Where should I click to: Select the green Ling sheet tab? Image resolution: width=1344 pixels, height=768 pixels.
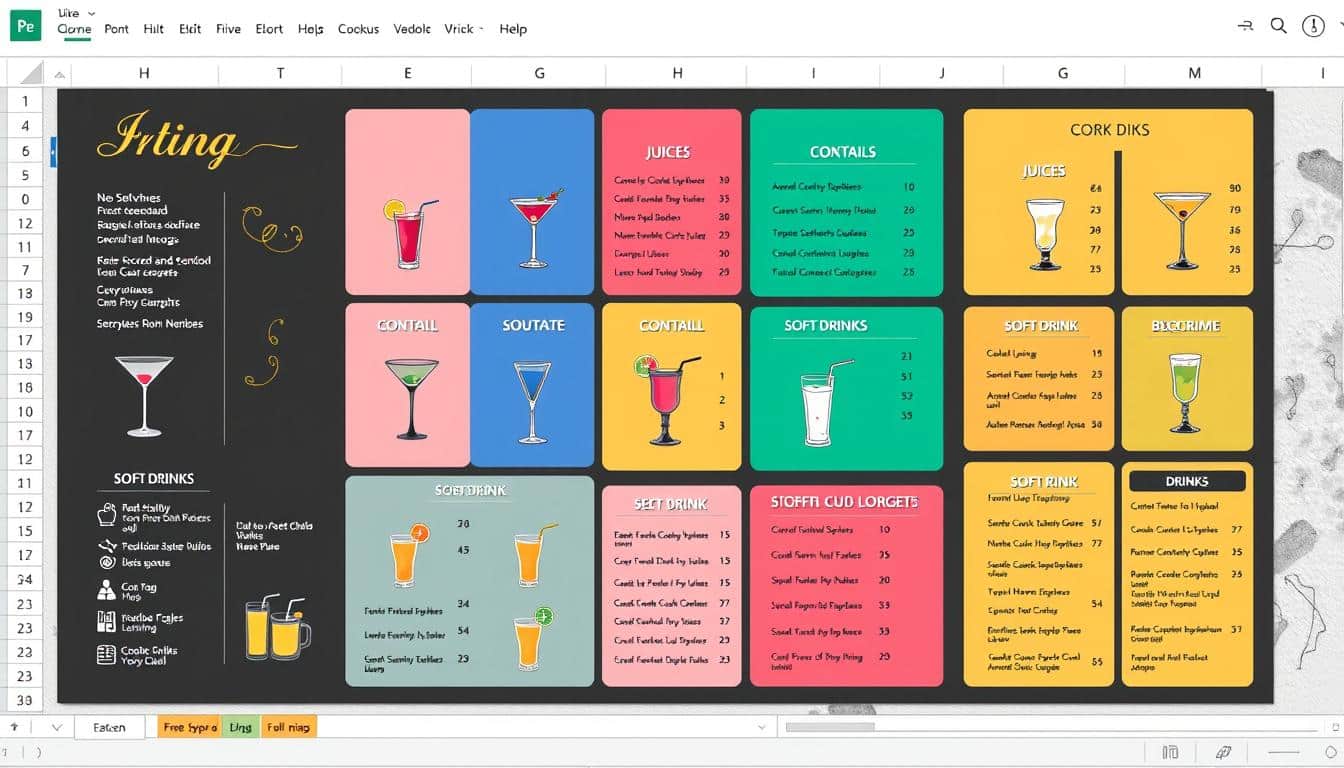point(240,727)
